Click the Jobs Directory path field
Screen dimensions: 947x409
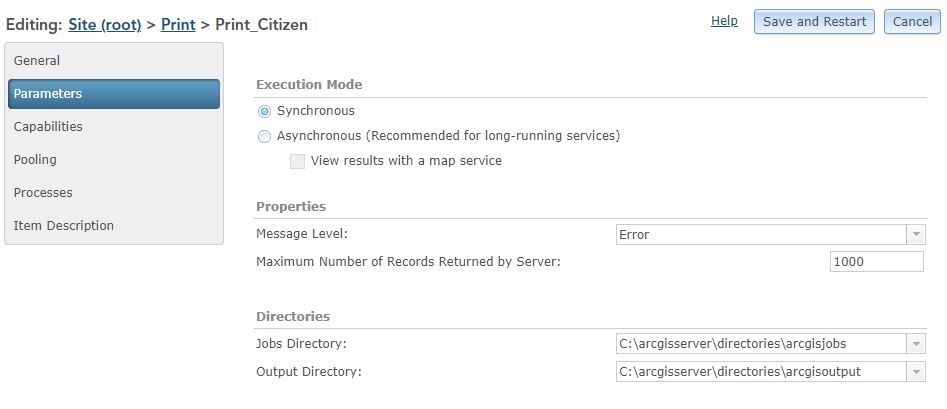click(760, 344)
